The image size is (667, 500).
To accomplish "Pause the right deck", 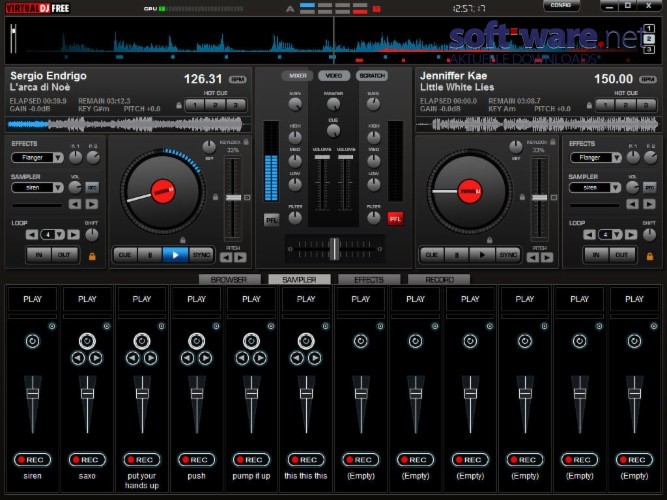I will pyautogui.click(x=456, y=255).
